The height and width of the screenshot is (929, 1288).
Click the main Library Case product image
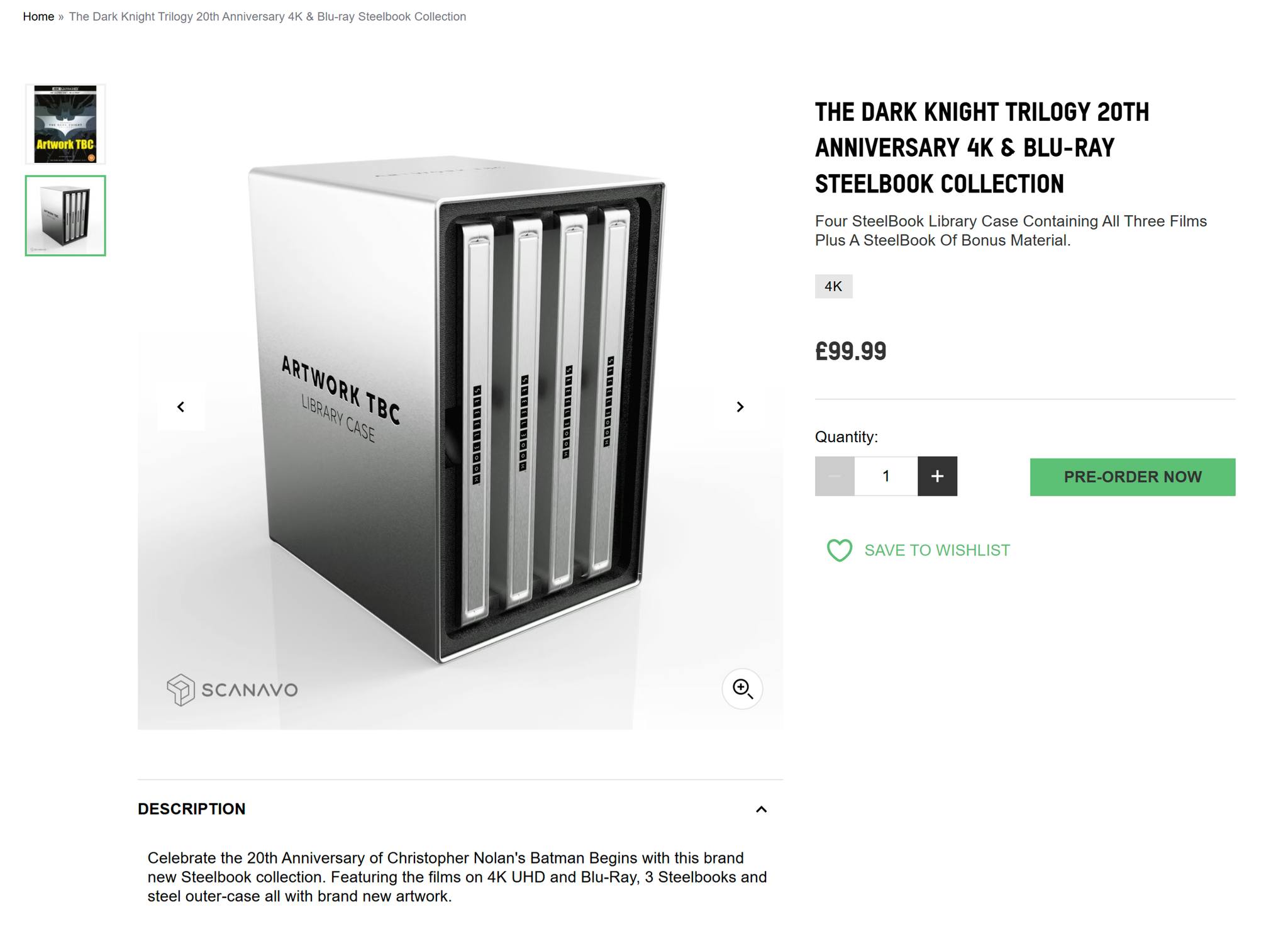point(459,409)
